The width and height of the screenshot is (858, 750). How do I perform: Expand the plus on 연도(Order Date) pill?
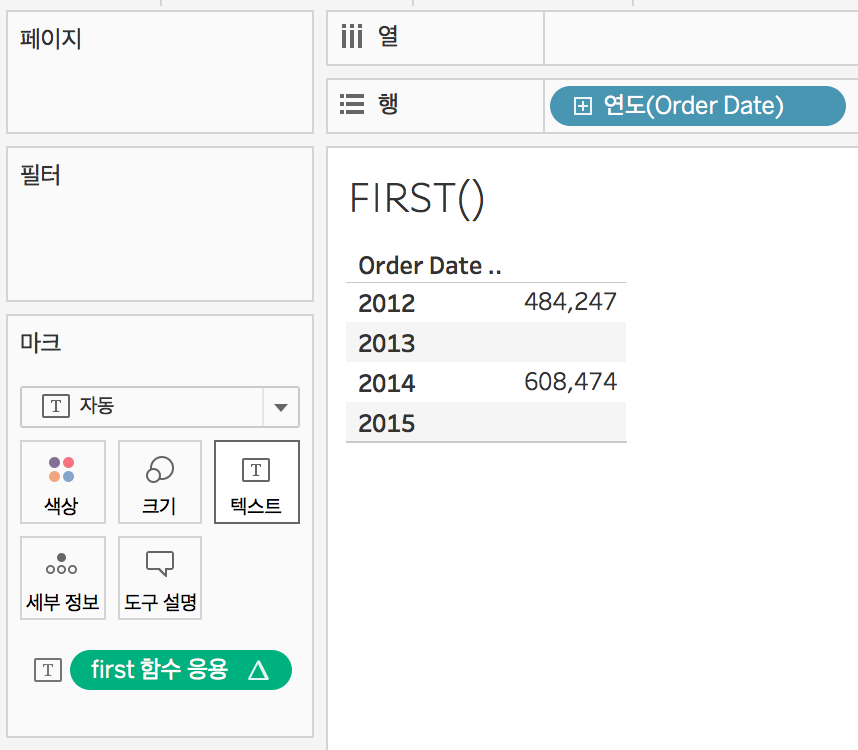click(583, 106)
